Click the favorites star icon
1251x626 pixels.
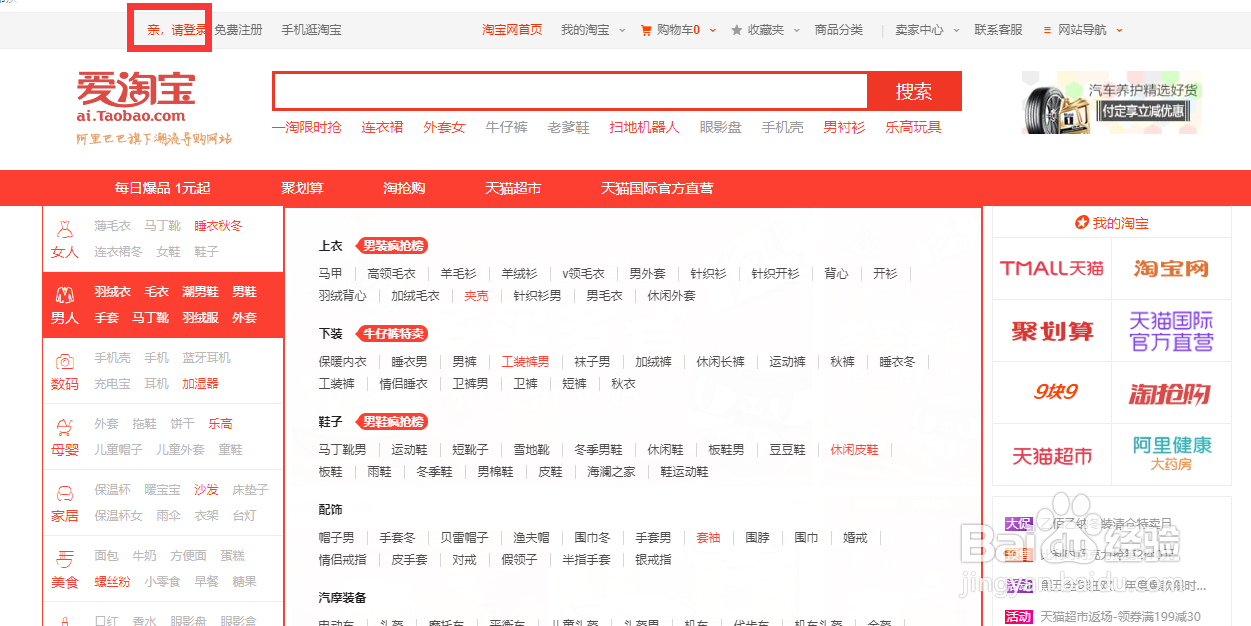tap(737, 30)
